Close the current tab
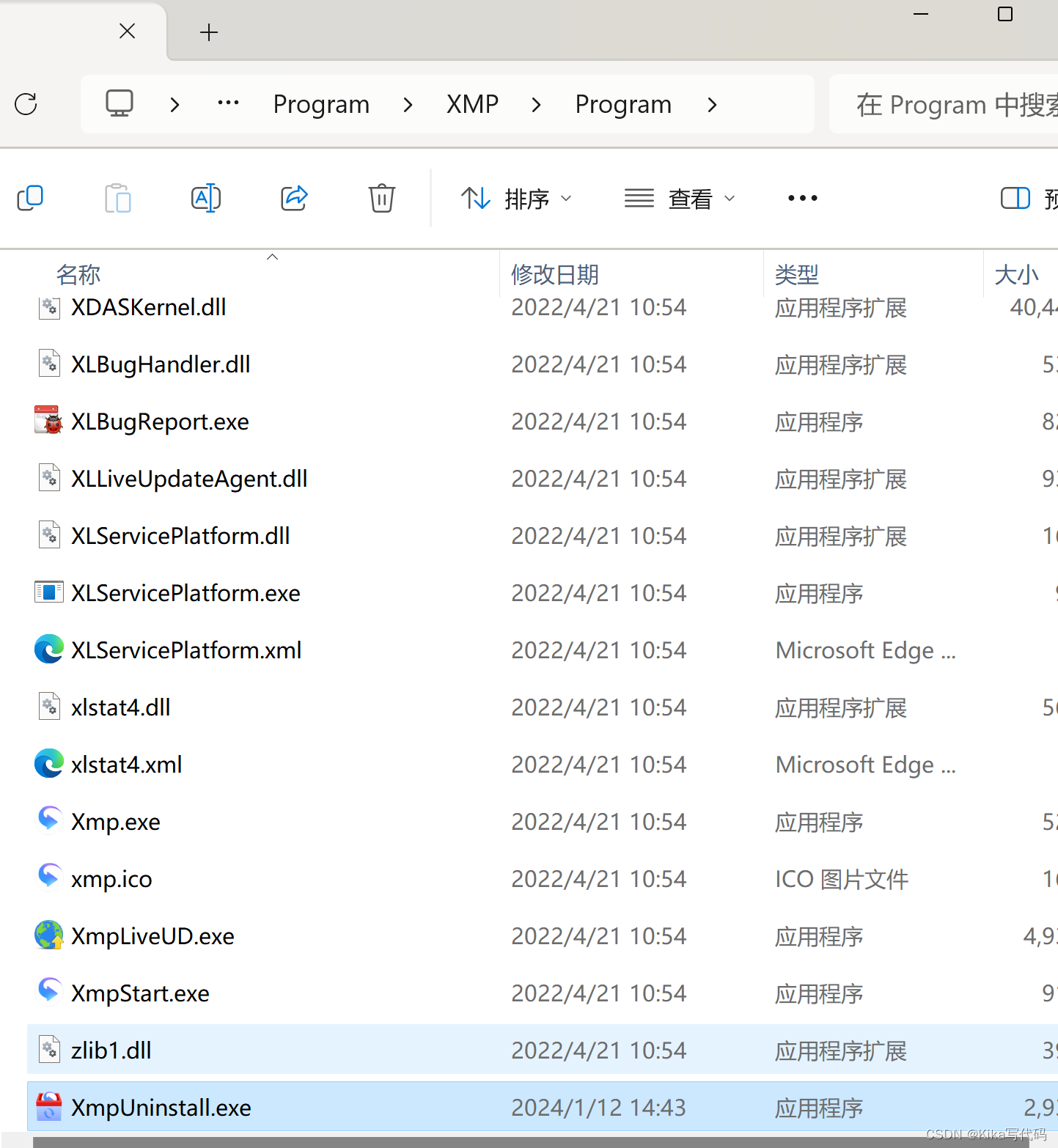 pyautogui.click(x=128, y=31)
